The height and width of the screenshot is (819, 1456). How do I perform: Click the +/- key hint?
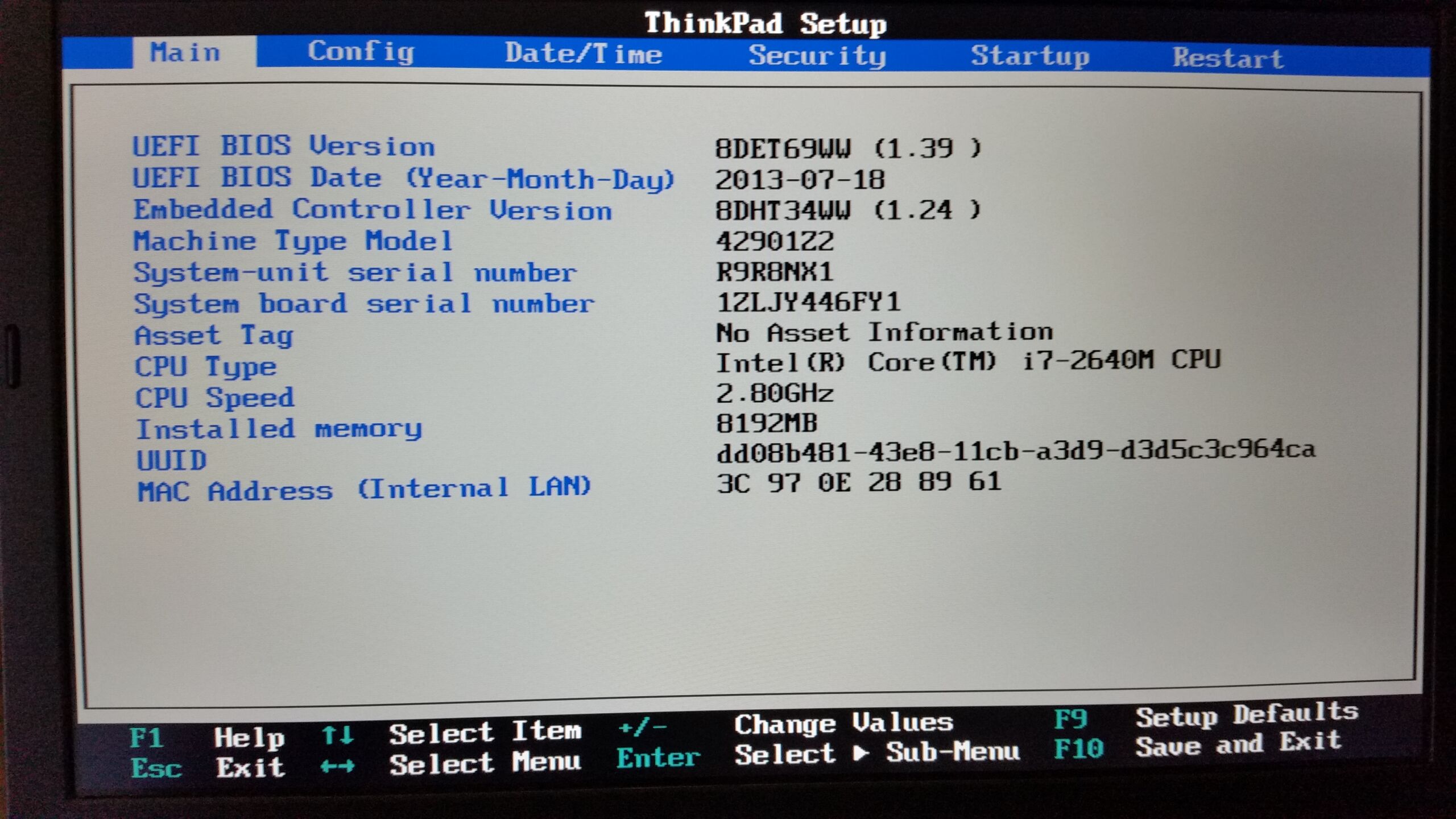[643, 727]
